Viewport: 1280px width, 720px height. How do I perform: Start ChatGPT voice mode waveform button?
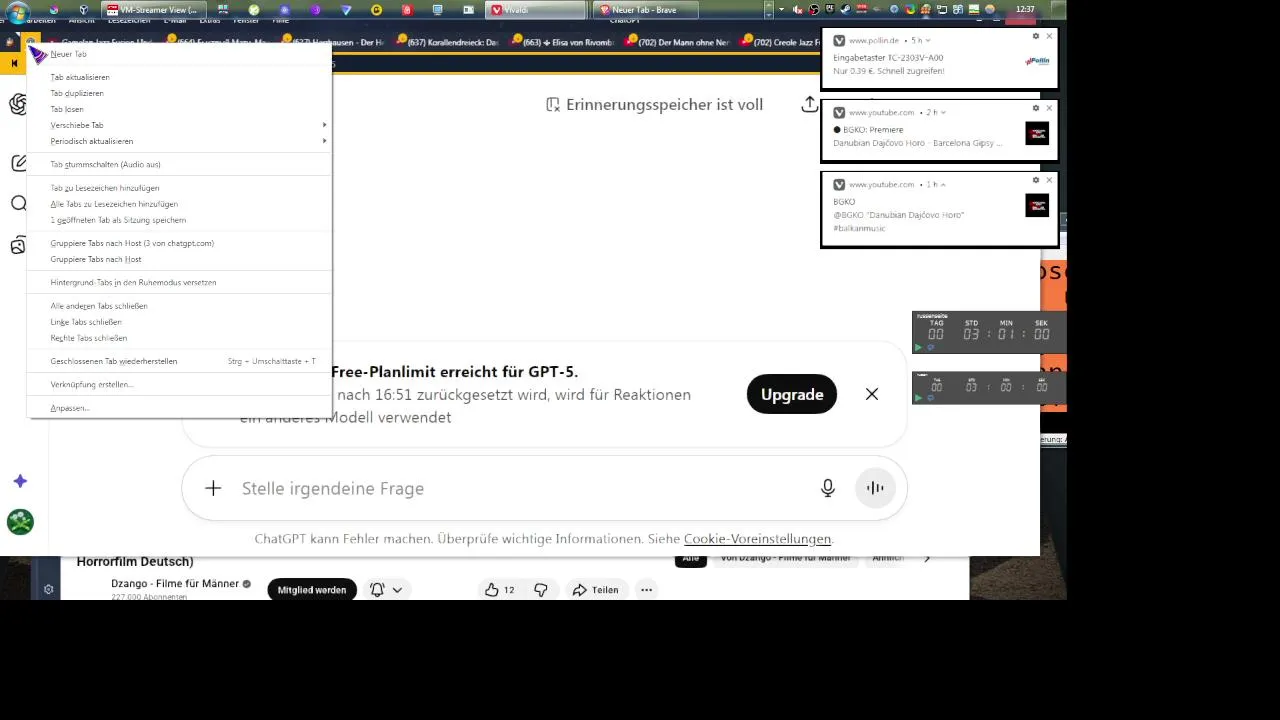[875, 488]
